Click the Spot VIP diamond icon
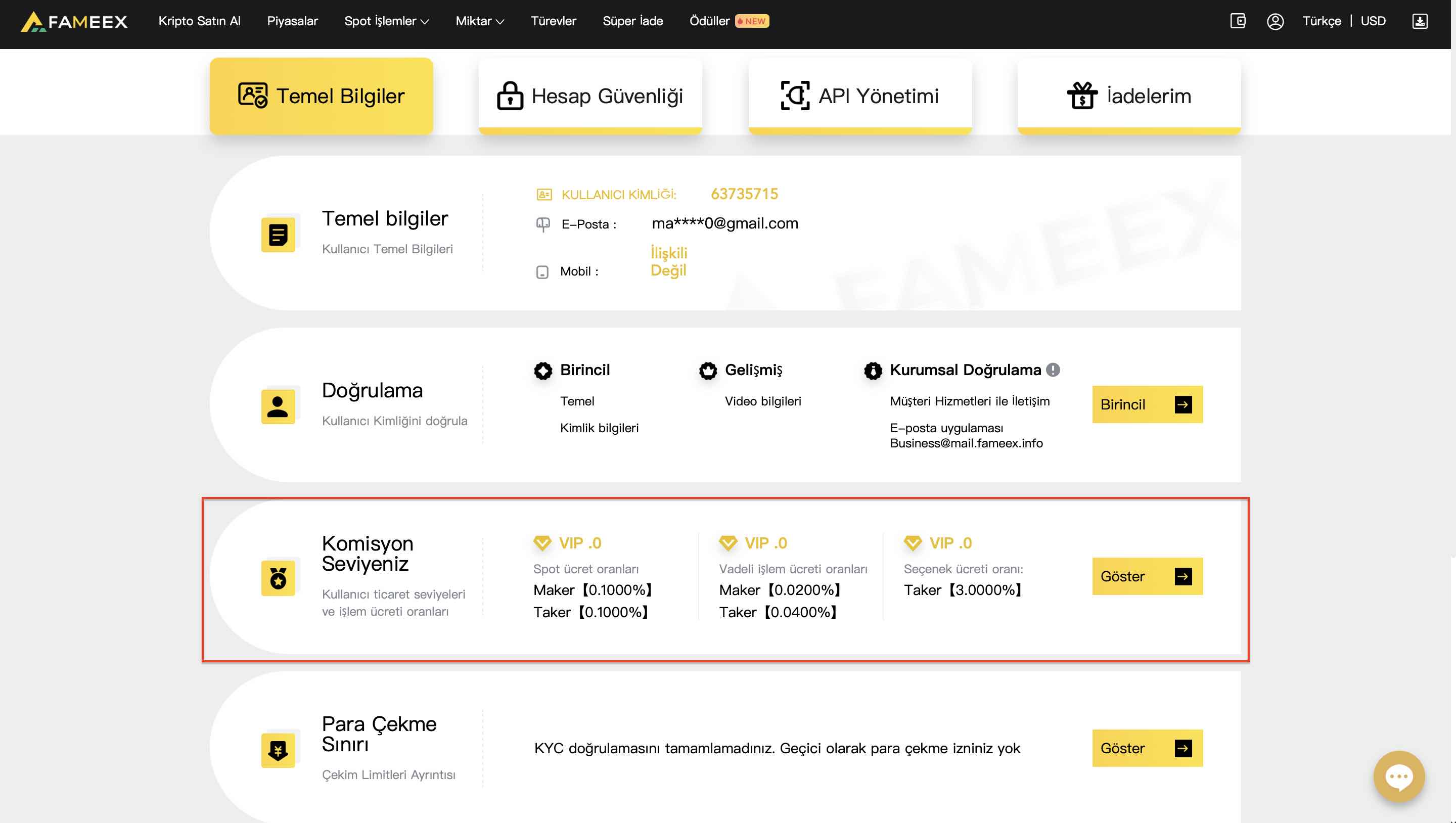The image size is (1456, 823). (x=542, y=543)
